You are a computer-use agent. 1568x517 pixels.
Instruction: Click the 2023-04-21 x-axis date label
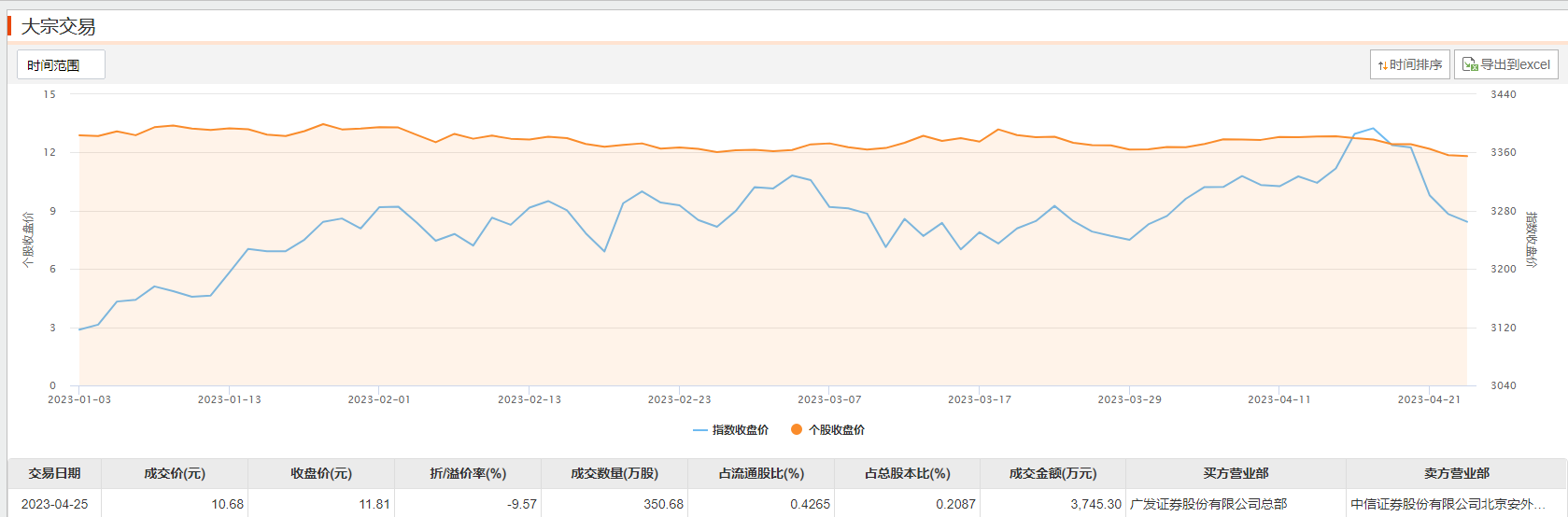pyautogui.click(x=1429, y=399)
